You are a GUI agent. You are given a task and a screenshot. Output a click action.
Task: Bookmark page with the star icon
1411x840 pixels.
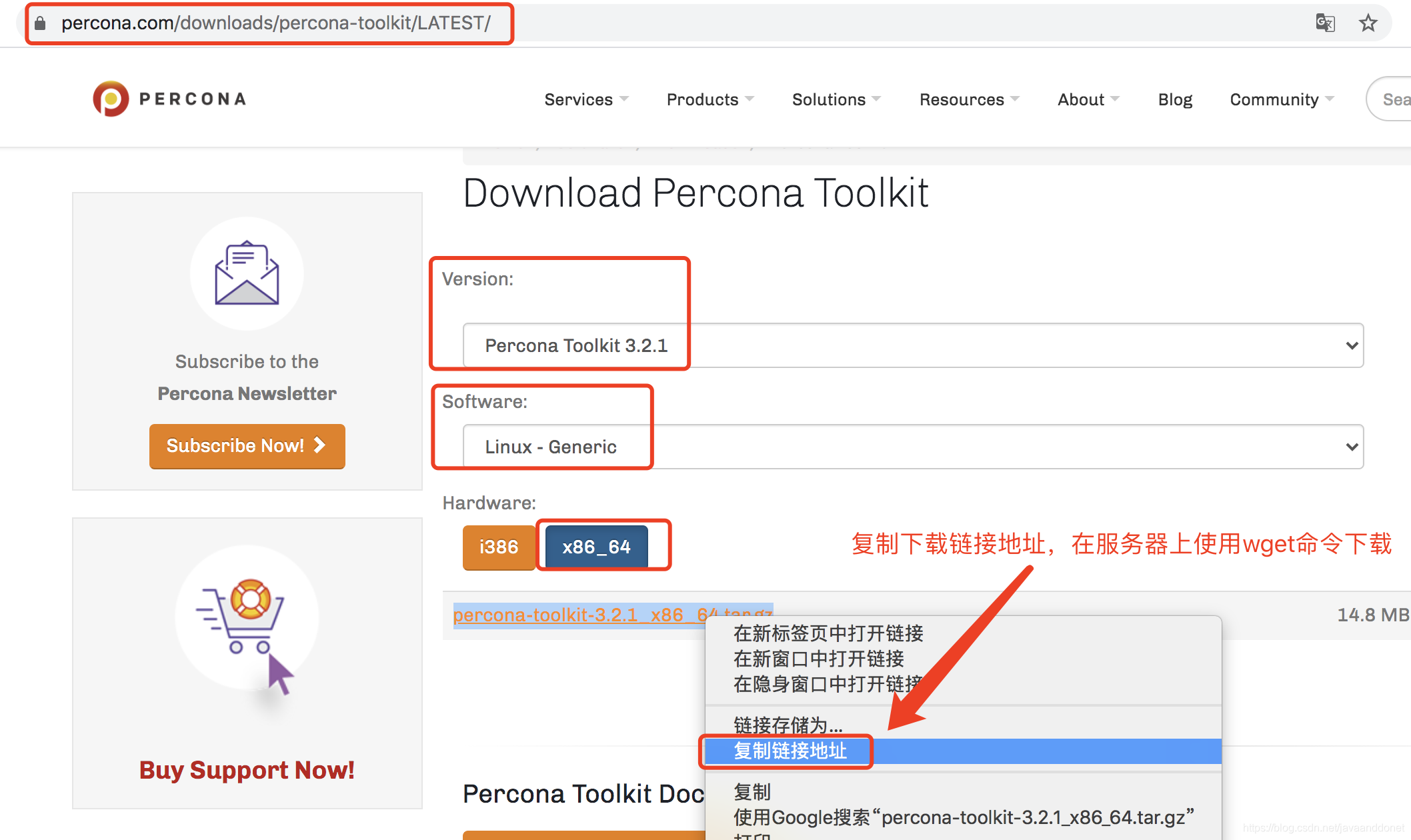coord(1368,23)
